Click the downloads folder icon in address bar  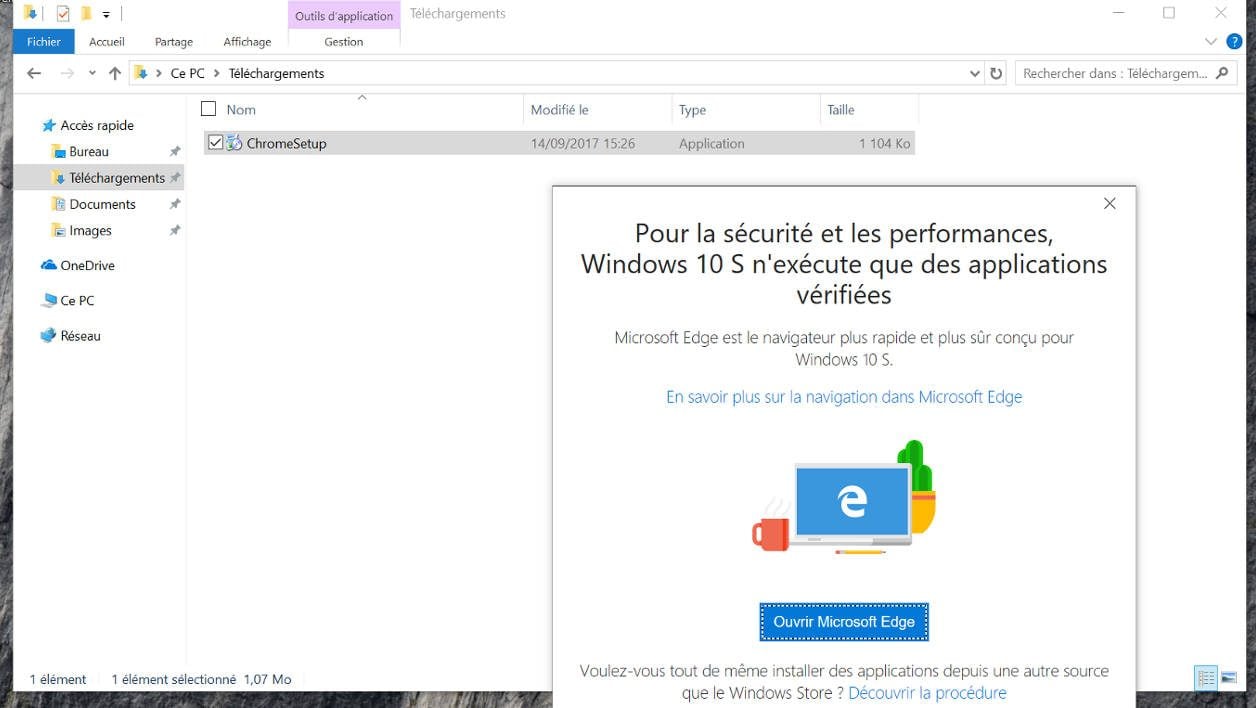click(141, 73)
